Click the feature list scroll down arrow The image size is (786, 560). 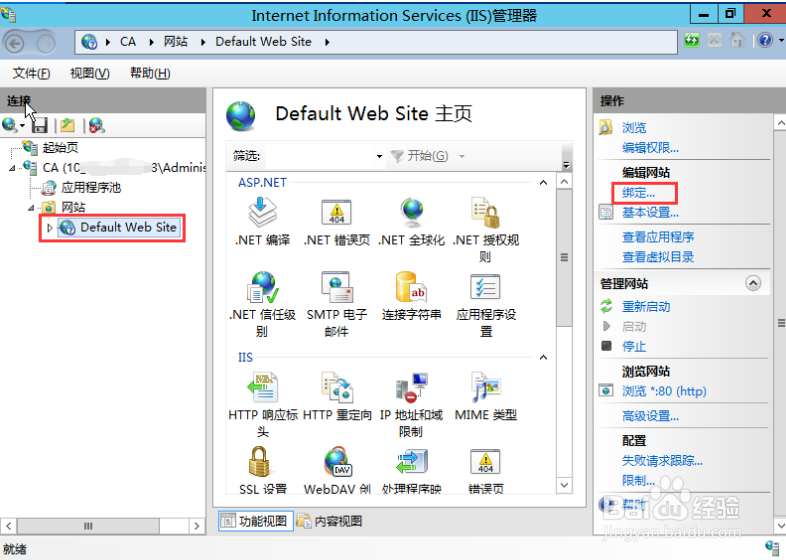point(564,485)
